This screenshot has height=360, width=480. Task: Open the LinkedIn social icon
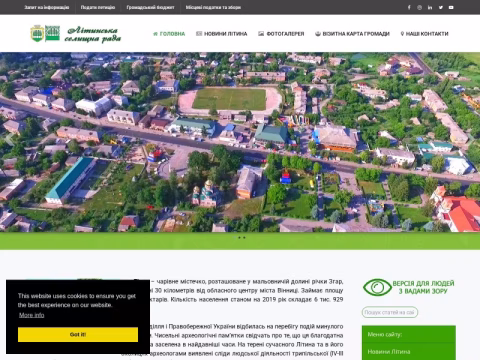click(430, 7)
